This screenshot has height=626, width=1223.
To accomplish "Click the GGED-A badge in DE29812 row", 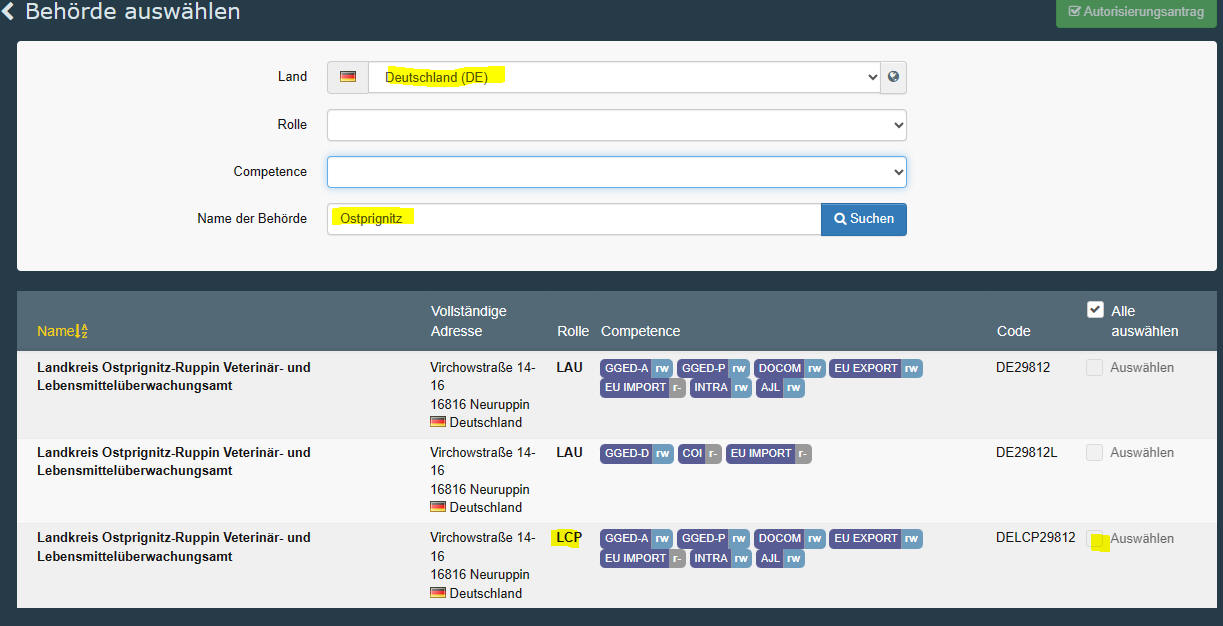I will (636, 368).
